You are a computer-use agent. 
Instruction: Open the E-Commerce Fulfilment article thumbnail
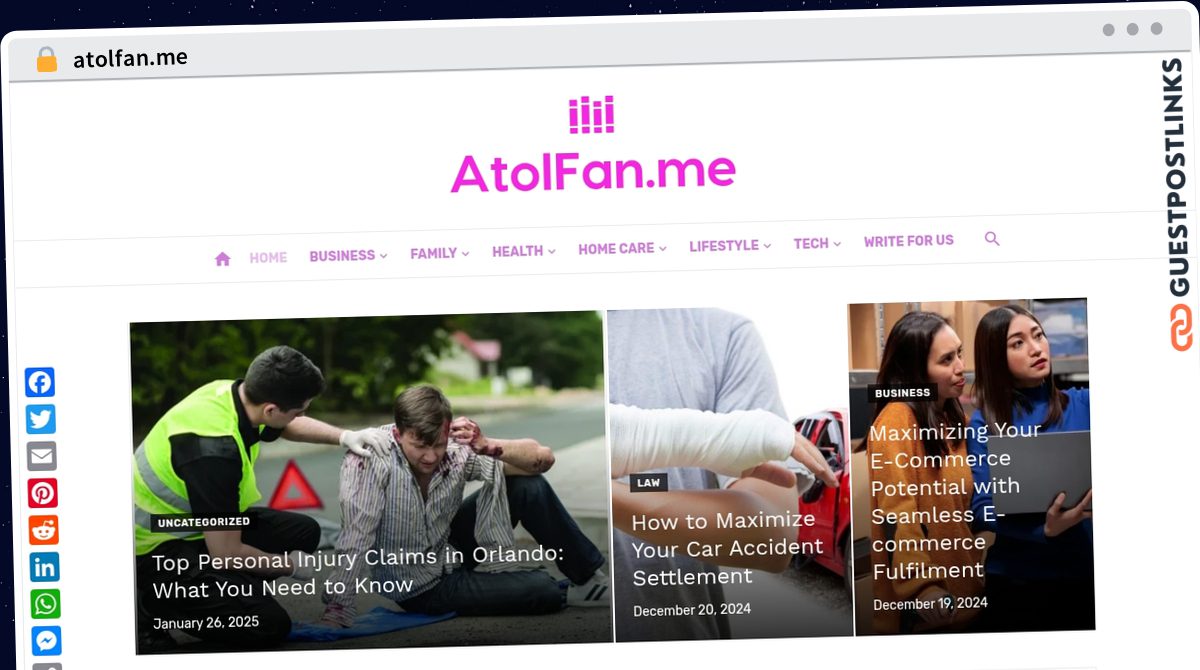971,466
